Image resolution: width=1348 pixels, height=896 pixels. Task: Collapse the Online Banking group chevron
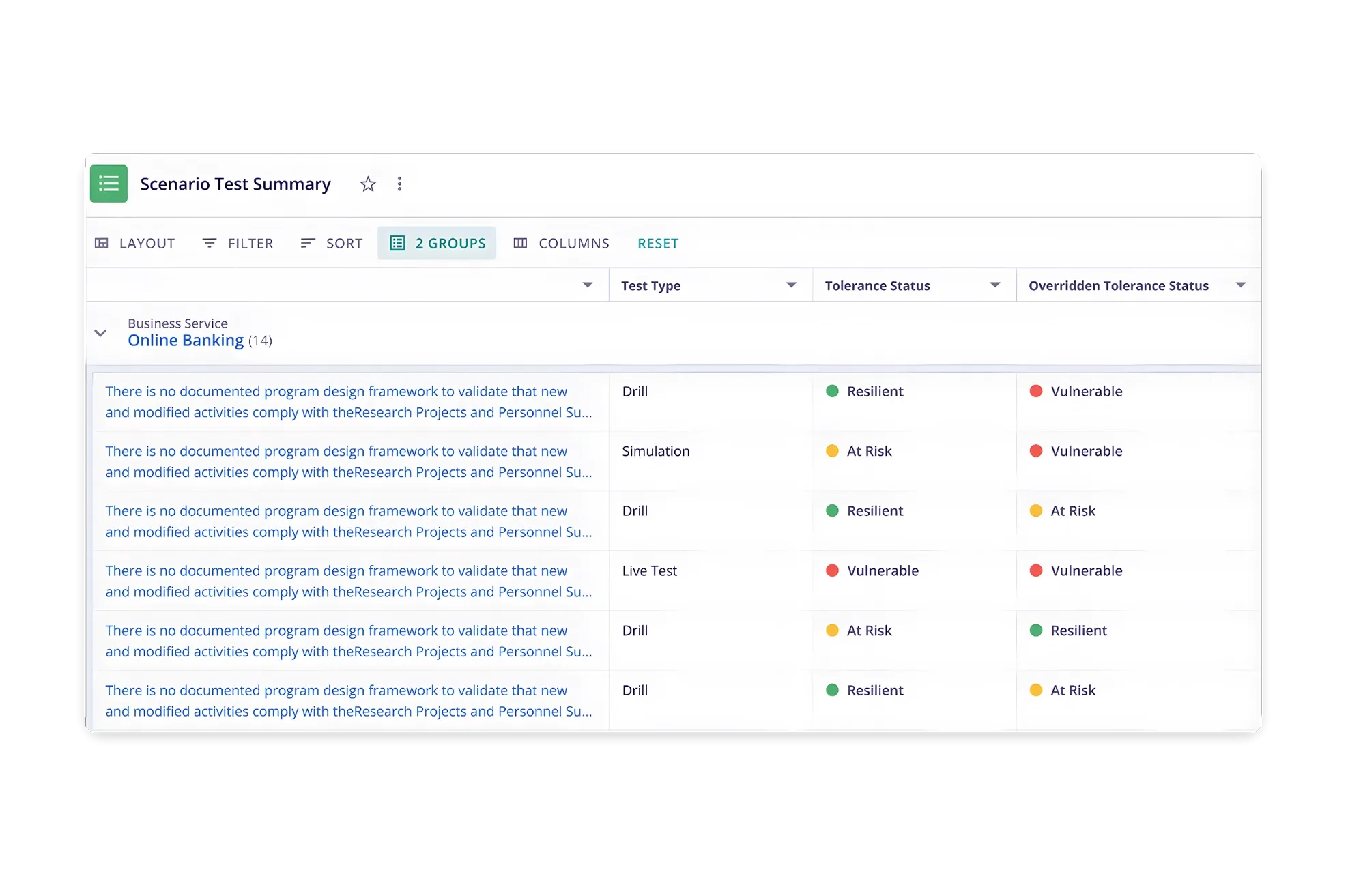pyautogui.click(x=100, y=333)
